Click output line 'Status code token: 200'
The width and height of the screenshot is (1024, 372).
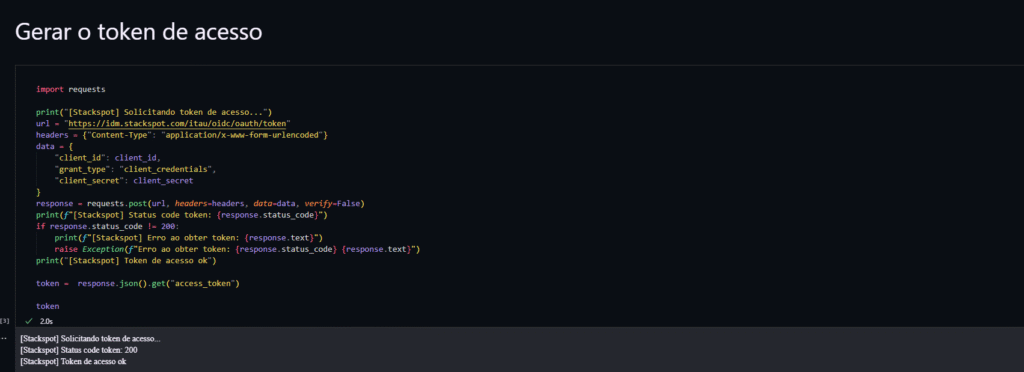(78, 350)
